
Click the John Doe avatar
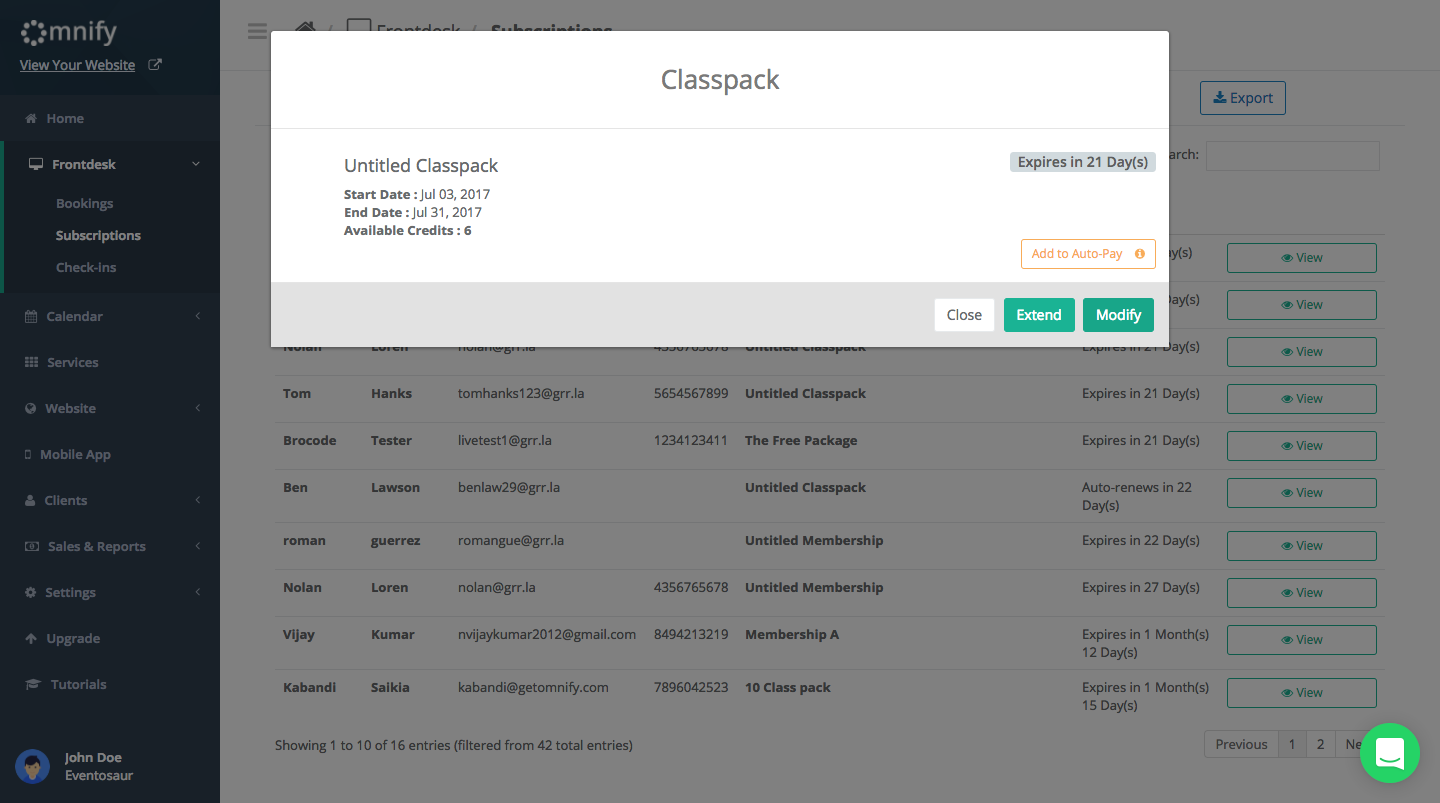coord(33,766)
